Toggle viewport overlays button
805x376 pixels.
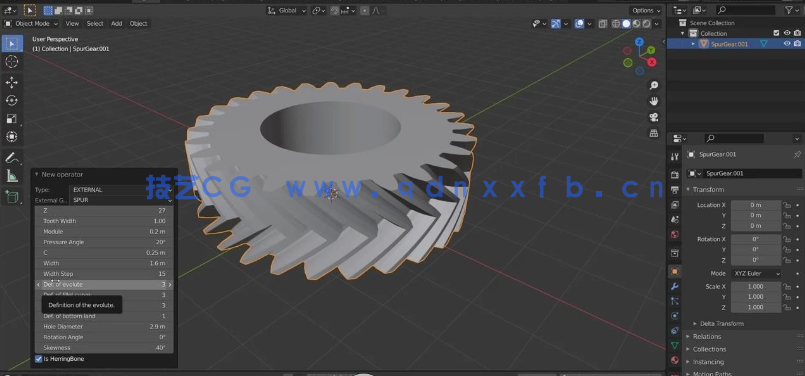pyautogui.click(x=579, y=24)
